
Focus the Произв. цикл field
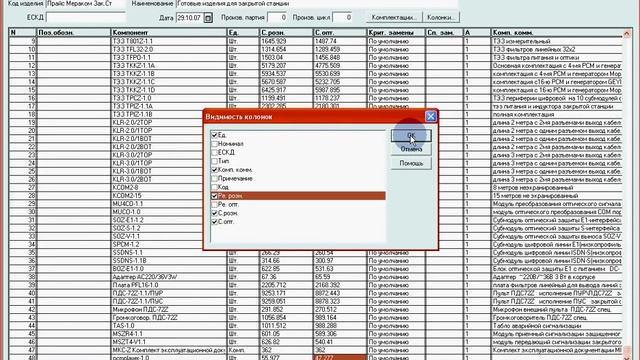342,18
